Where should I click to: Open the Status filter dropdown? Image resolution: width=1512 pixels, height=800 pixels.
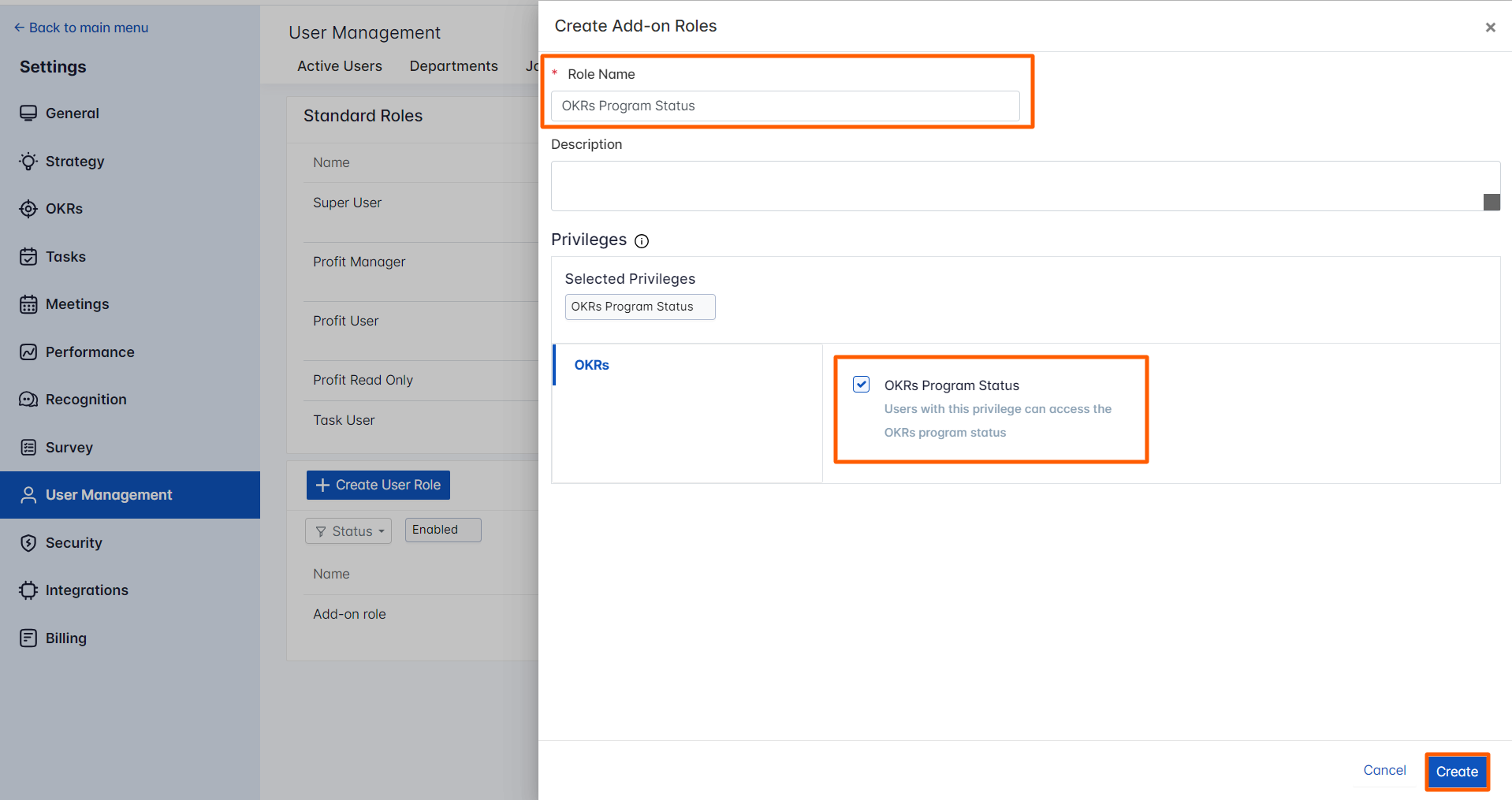[348, 531]
